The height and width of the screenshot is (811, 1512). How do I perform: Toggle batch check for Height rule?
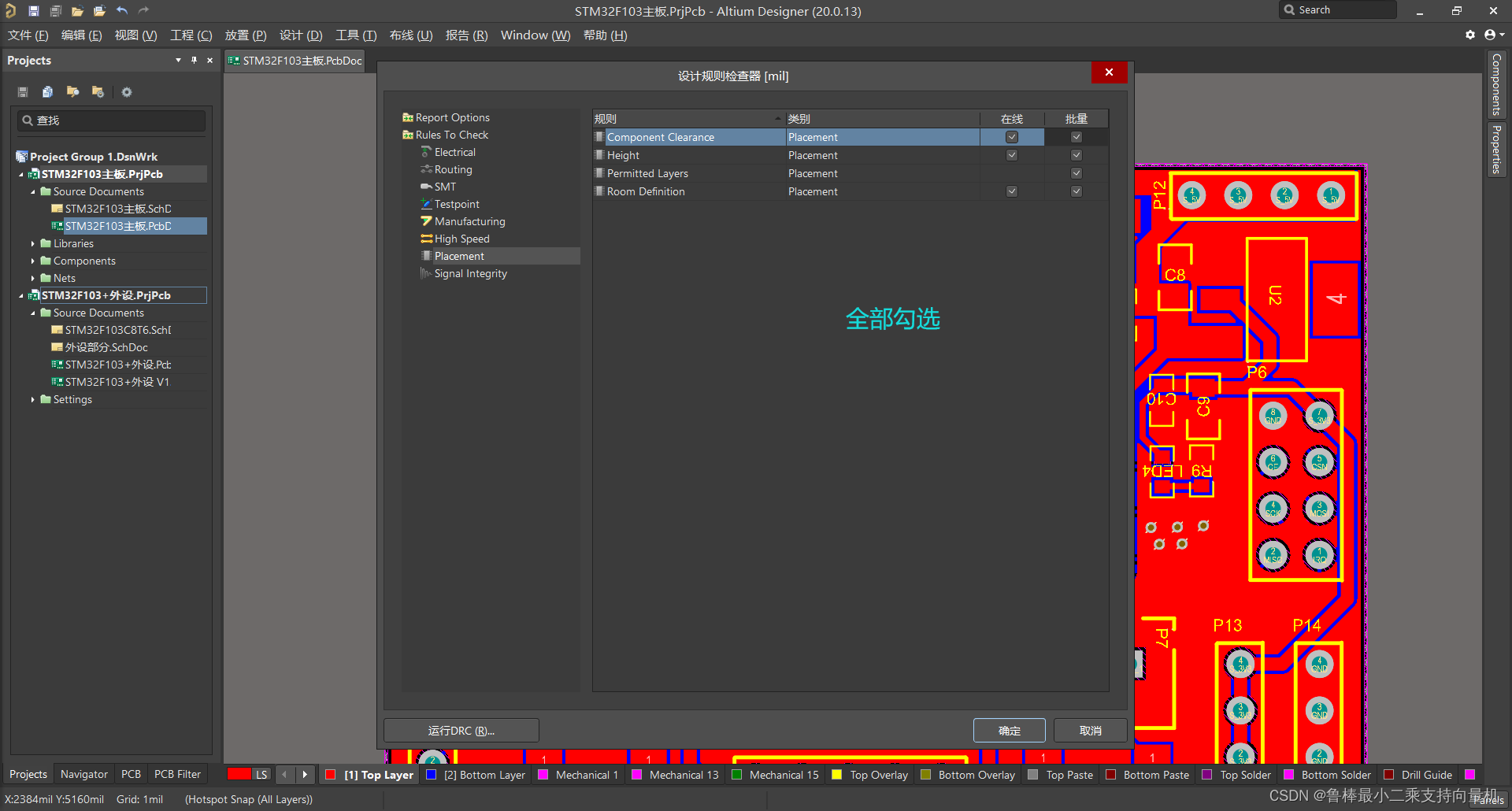[x=1077, y=155]
